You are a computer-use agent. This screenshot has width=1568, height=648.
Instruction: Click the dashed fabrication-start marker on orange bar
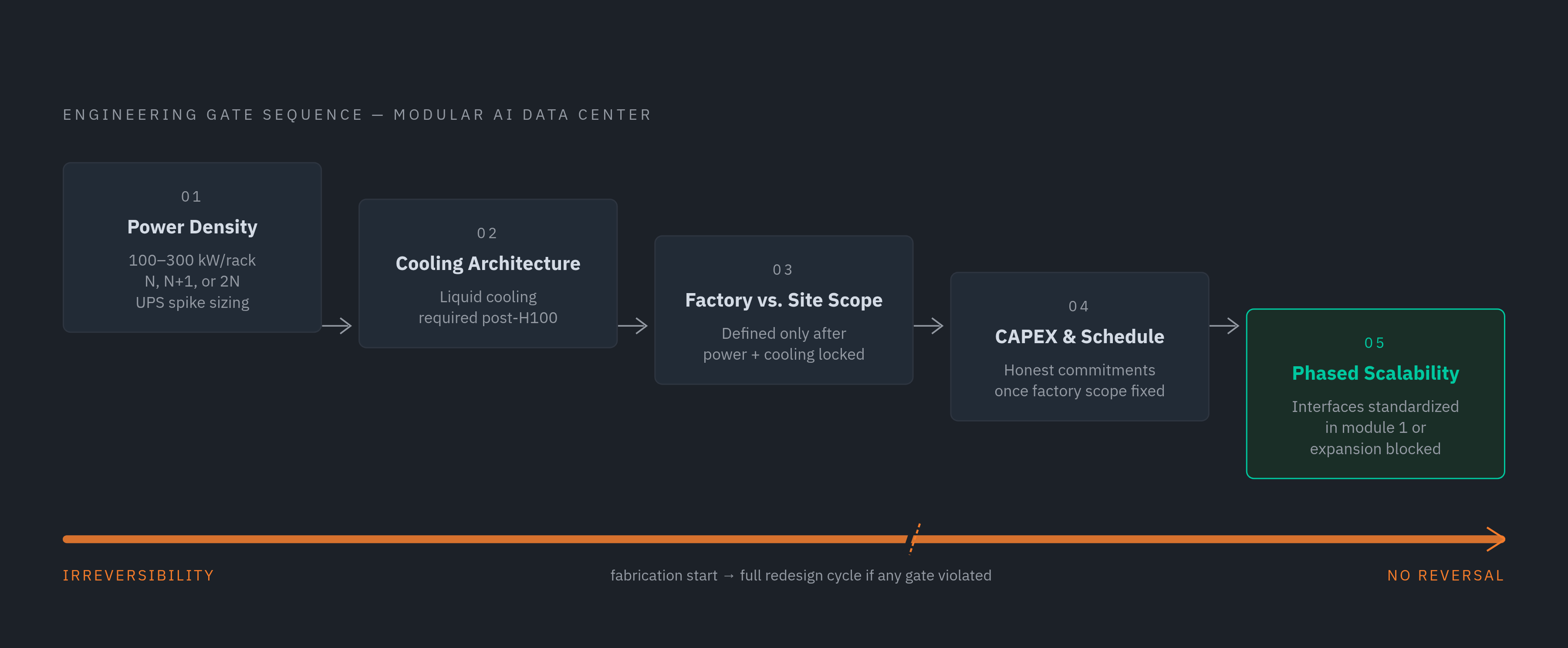914,539
